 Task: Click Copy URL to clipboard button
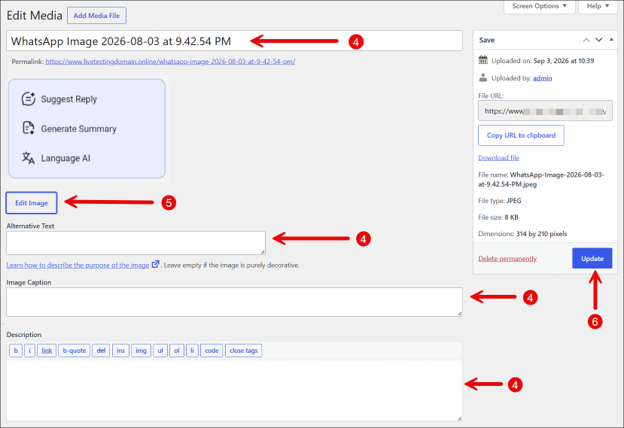click(x=521, y=135)
